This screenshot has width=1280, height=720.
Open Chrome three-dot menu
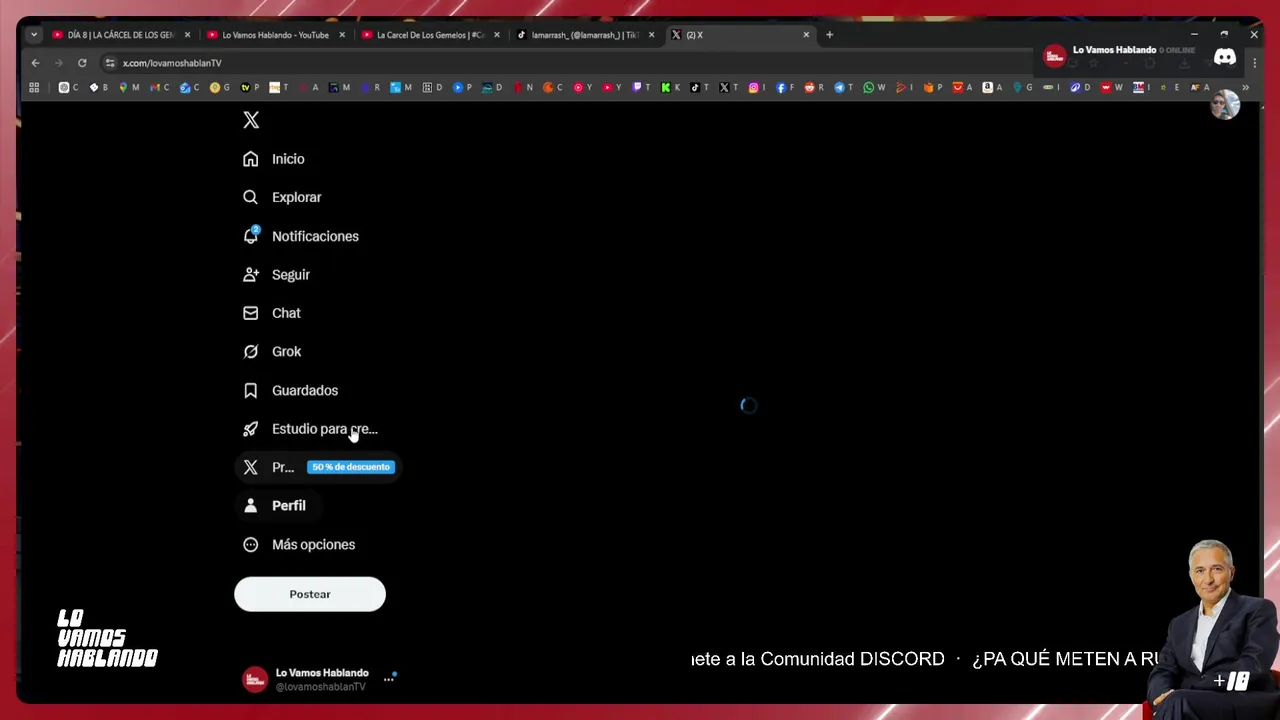(1254, 63)
